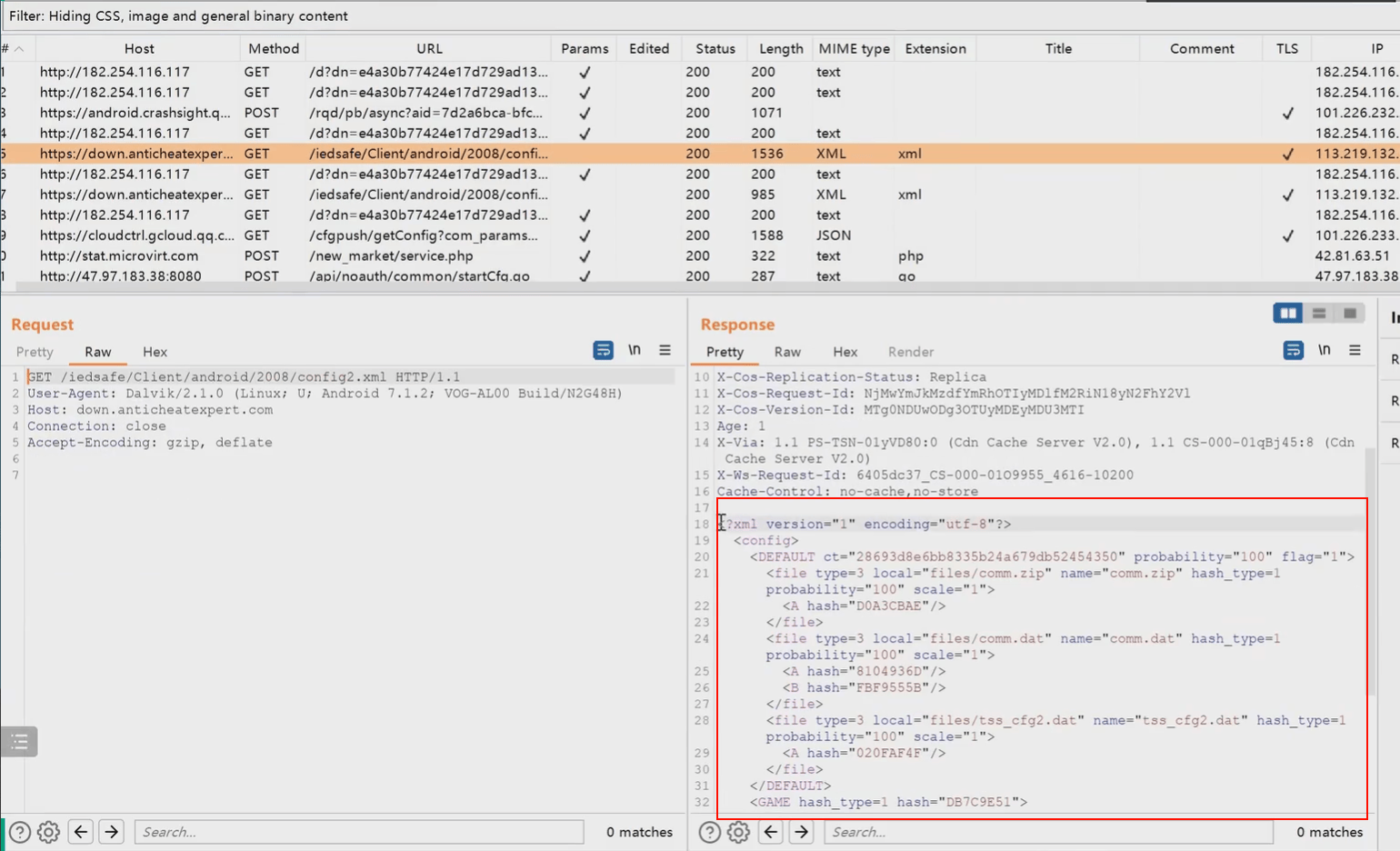
Task: Go to previous match in Response search
Action: click(771, 832)
